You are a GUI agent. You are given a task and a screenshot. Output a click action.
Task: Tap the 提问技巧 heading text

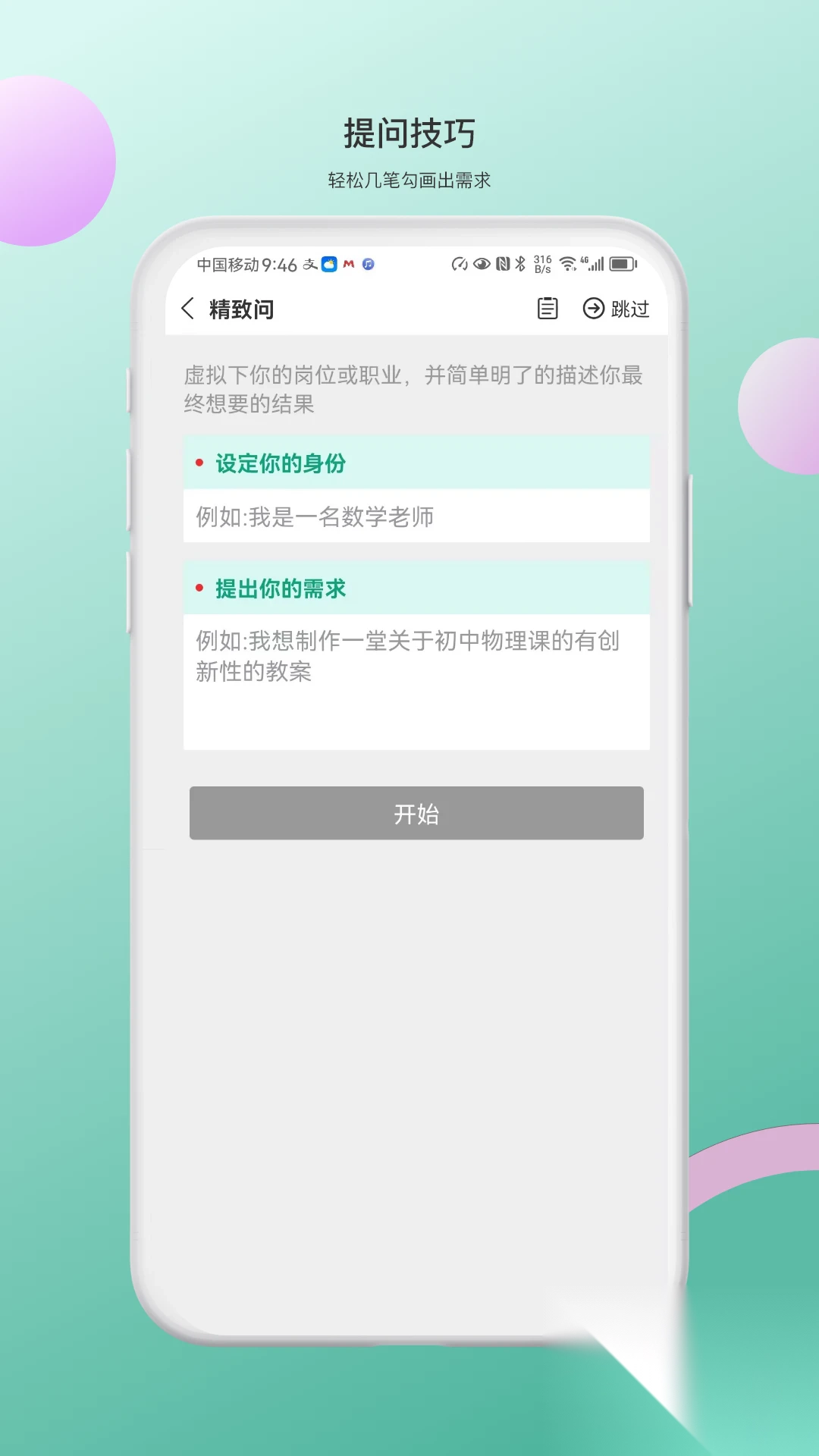409,133
